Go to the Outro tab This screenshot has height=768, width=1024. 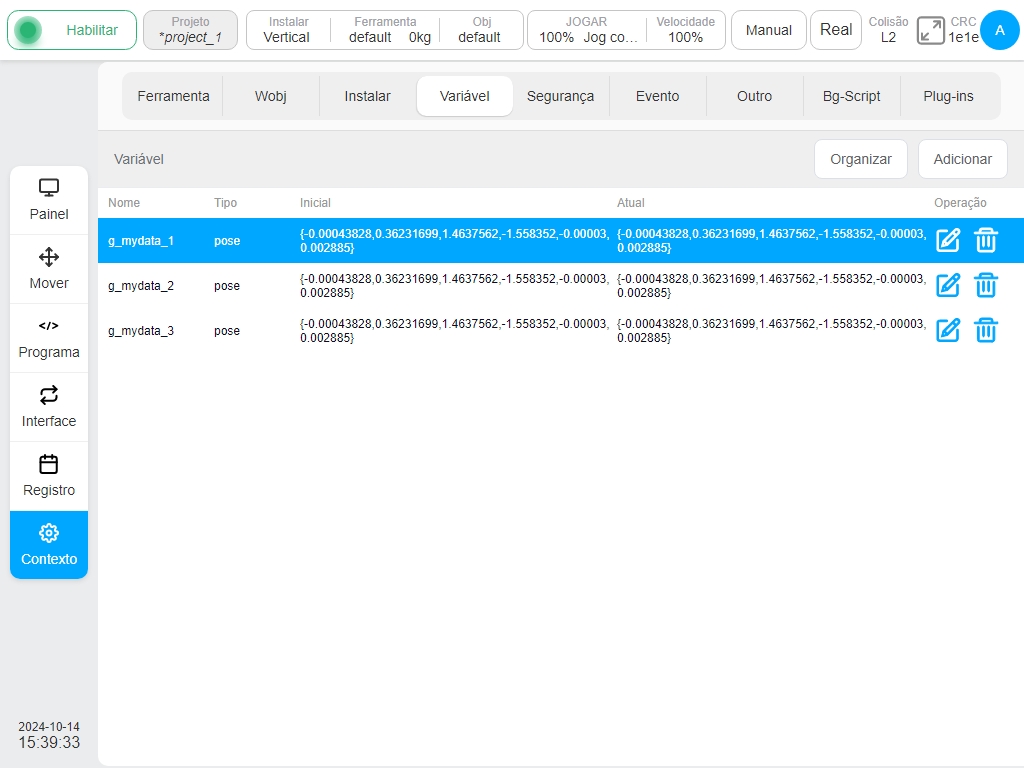coord(754,96)
